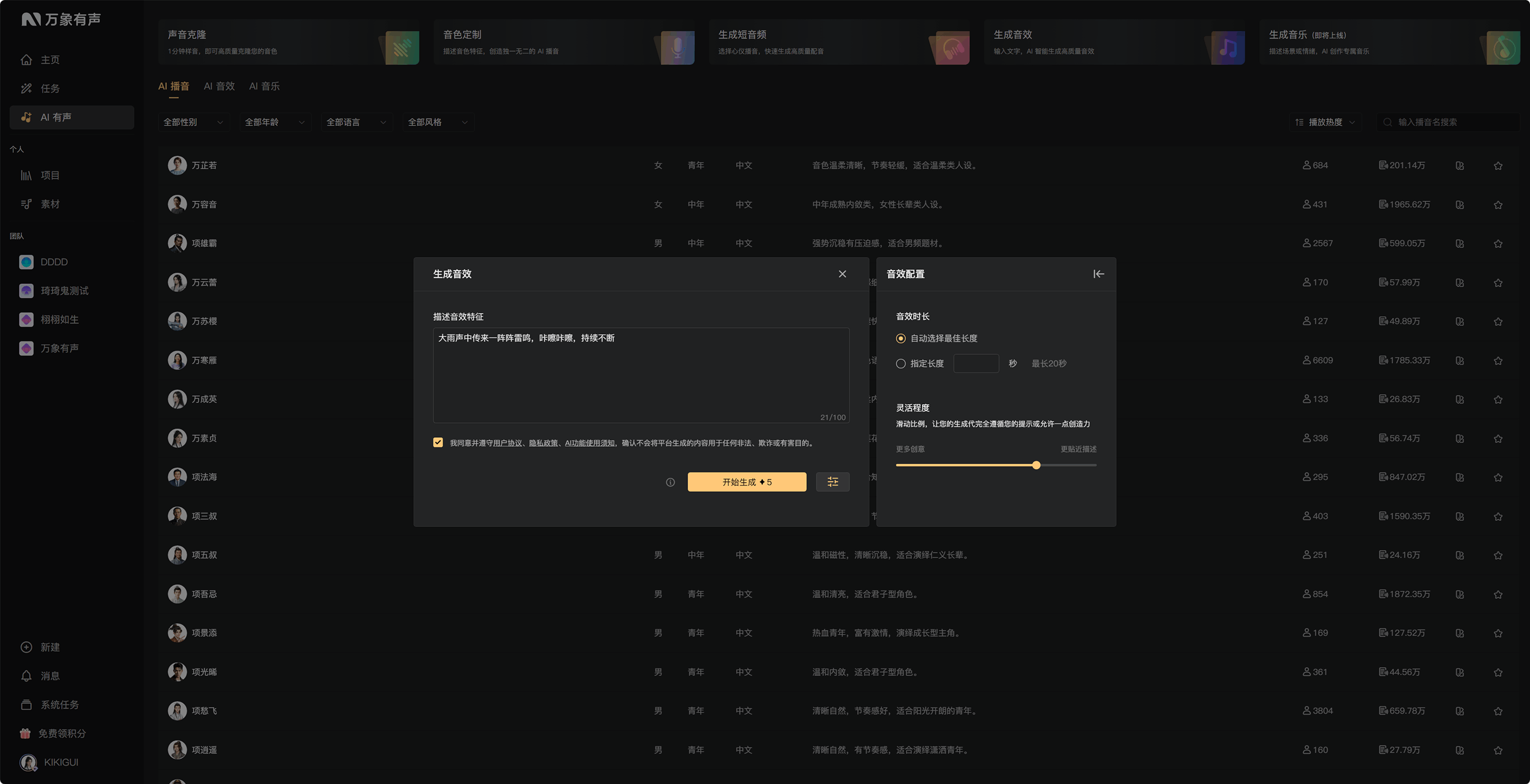1530x784 pixels.
Task: Favorite 万芷若 with the star icon
Action: (x=1498, y=166)
